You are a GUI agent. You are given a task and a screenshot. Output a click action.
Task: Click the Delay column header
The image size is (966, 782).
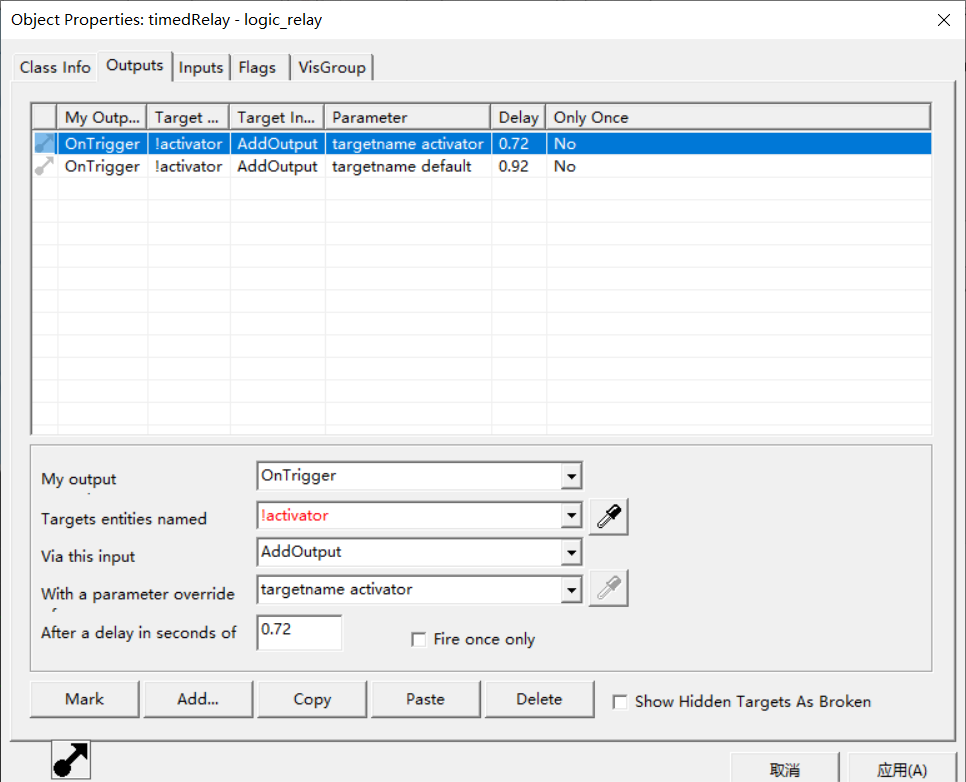[x=518, y=117]
